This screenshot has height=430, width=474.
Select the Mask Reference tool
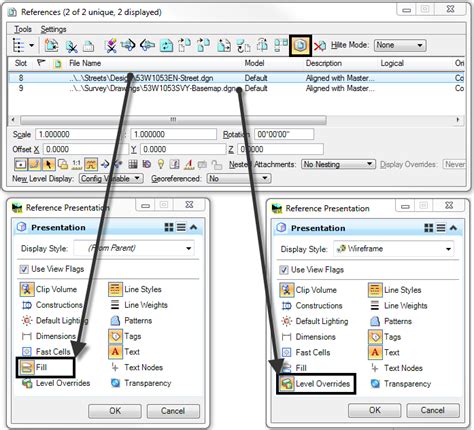click(88, 46)
